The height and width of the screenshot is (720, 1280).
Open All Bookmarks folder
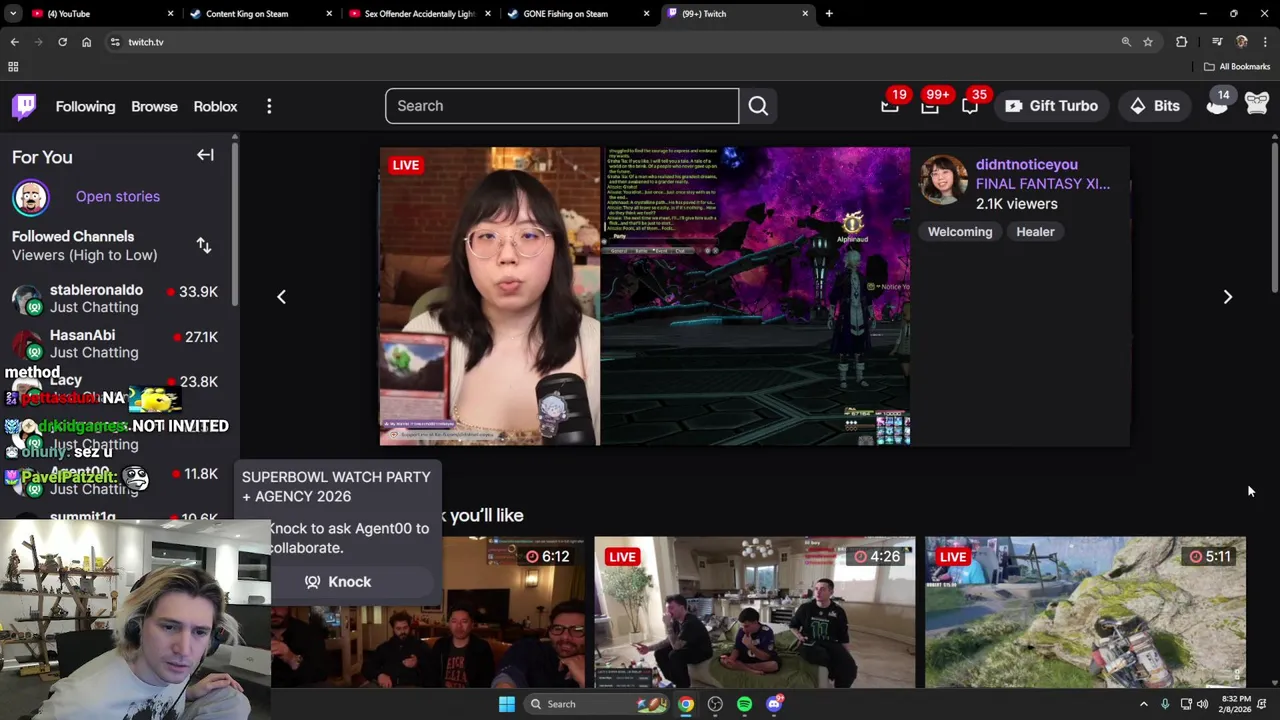coord(1237,67)
